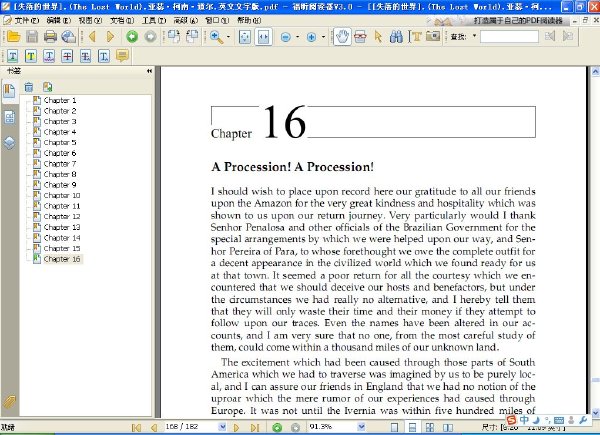Jump to Chapter 1 bookmark

click(x=60, y=100)
